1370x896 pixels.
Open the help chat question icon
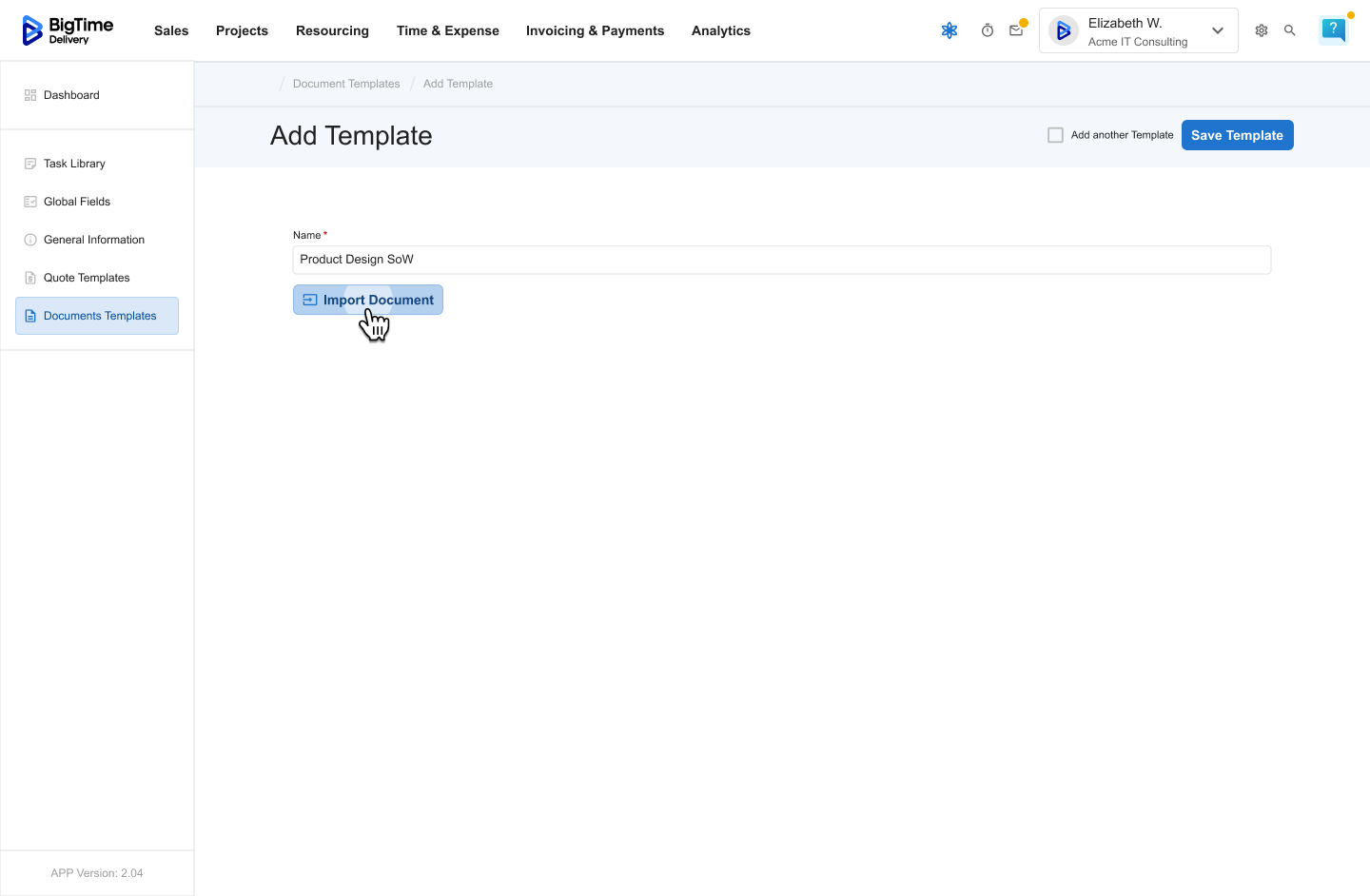(x=1334, y=29)
